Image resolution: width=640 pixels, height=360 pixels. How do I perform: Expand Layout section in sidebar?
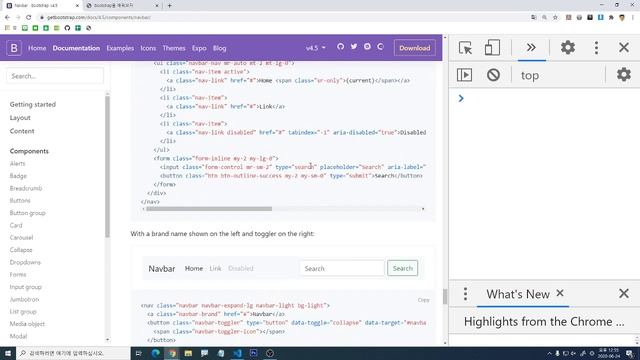coord(20,118)
